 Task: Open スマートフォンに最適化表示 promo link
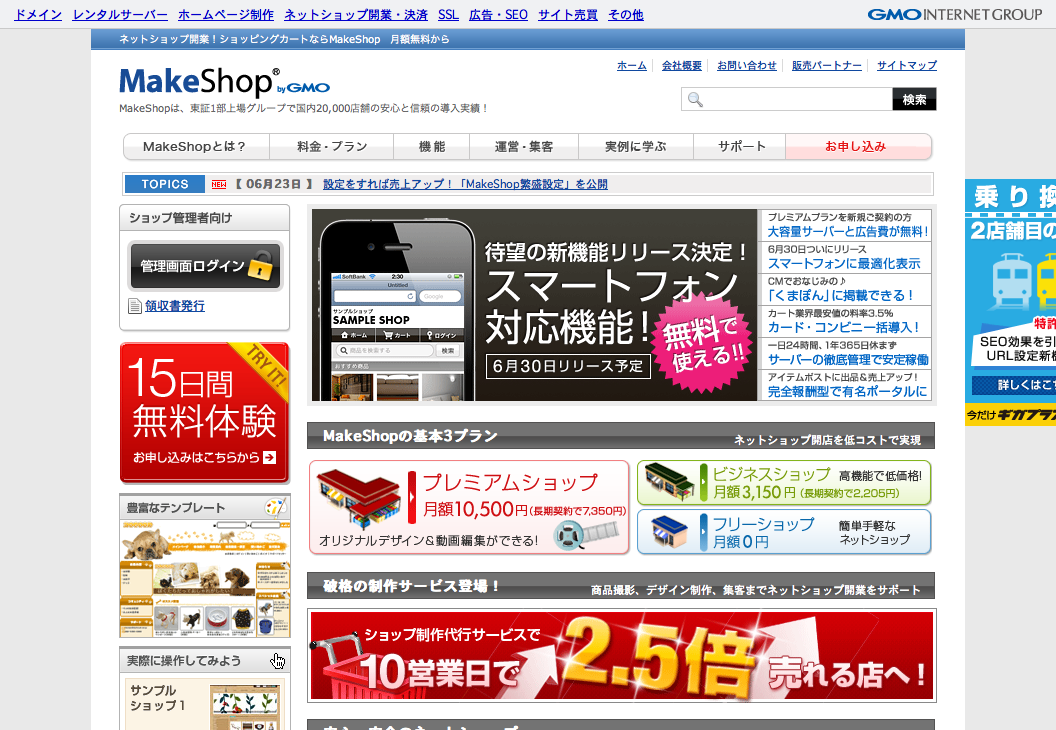(844, 264)
